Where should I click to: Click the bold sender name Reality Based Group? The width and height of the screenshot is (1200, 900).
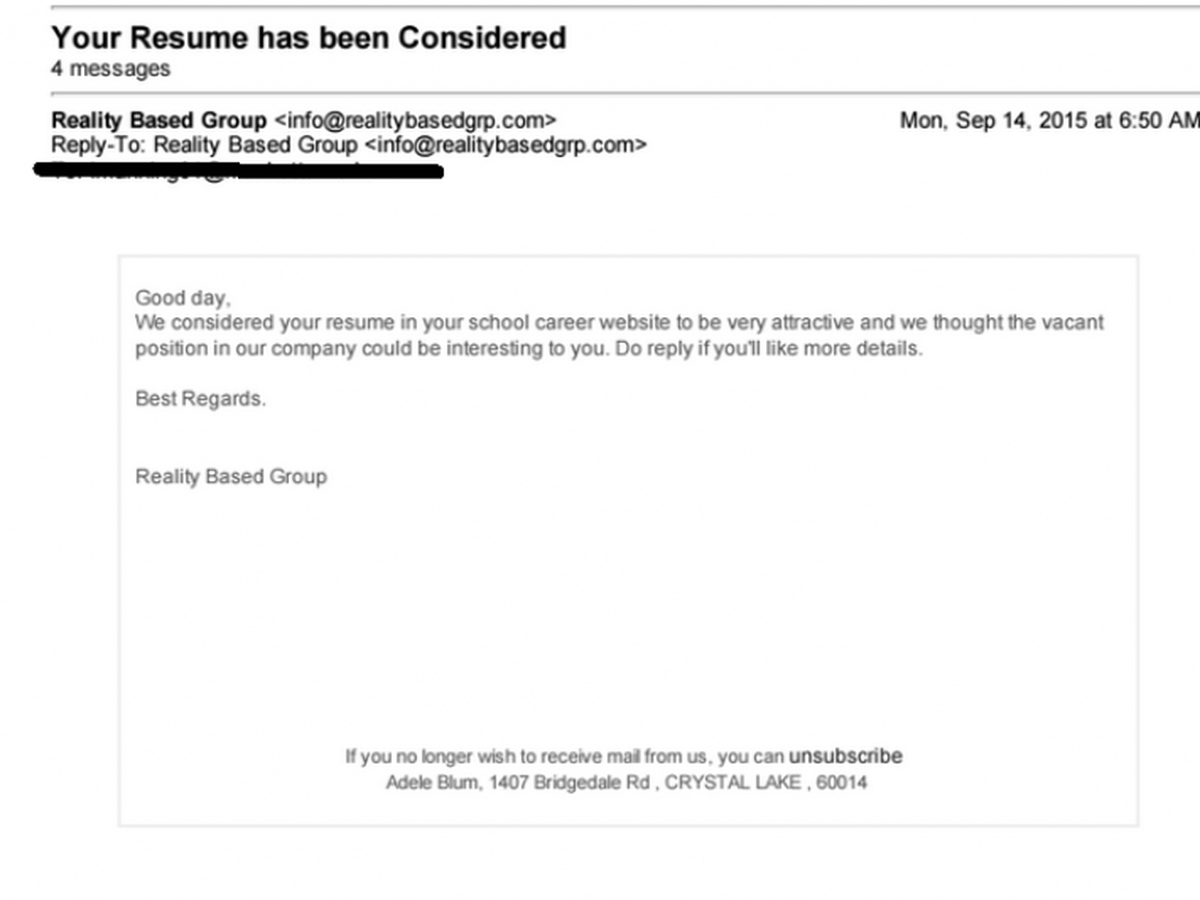point(159,121)
